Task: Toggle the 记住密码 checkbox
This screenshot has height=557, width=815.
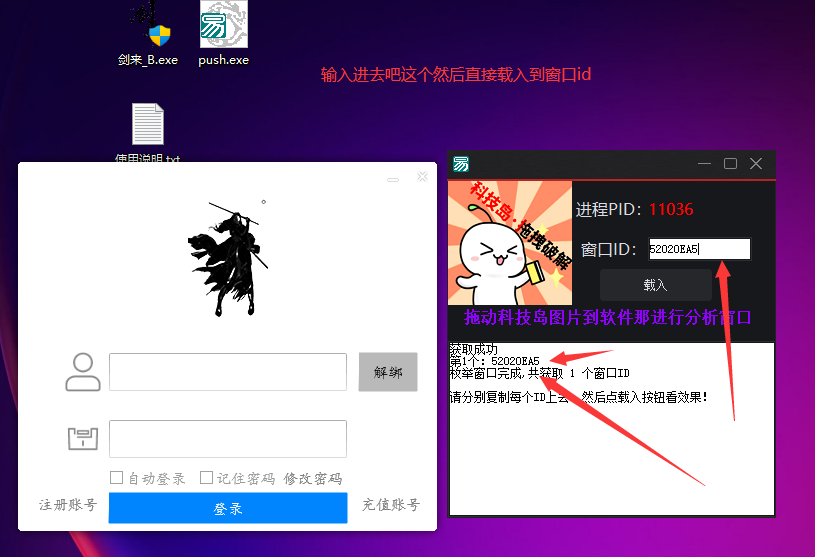Action: pyautogui.click(x=207, y=478)
